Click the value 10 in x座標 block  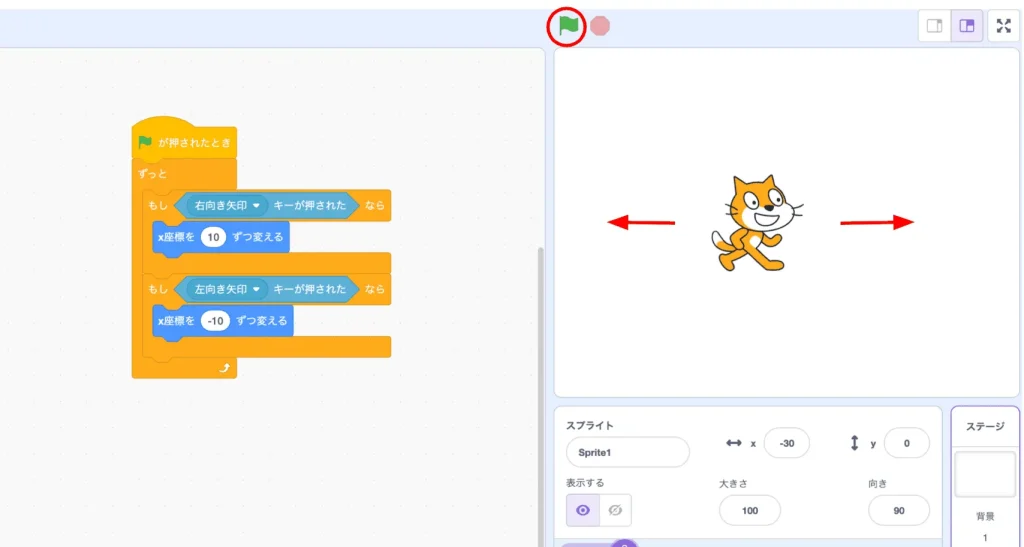(213, 237)
